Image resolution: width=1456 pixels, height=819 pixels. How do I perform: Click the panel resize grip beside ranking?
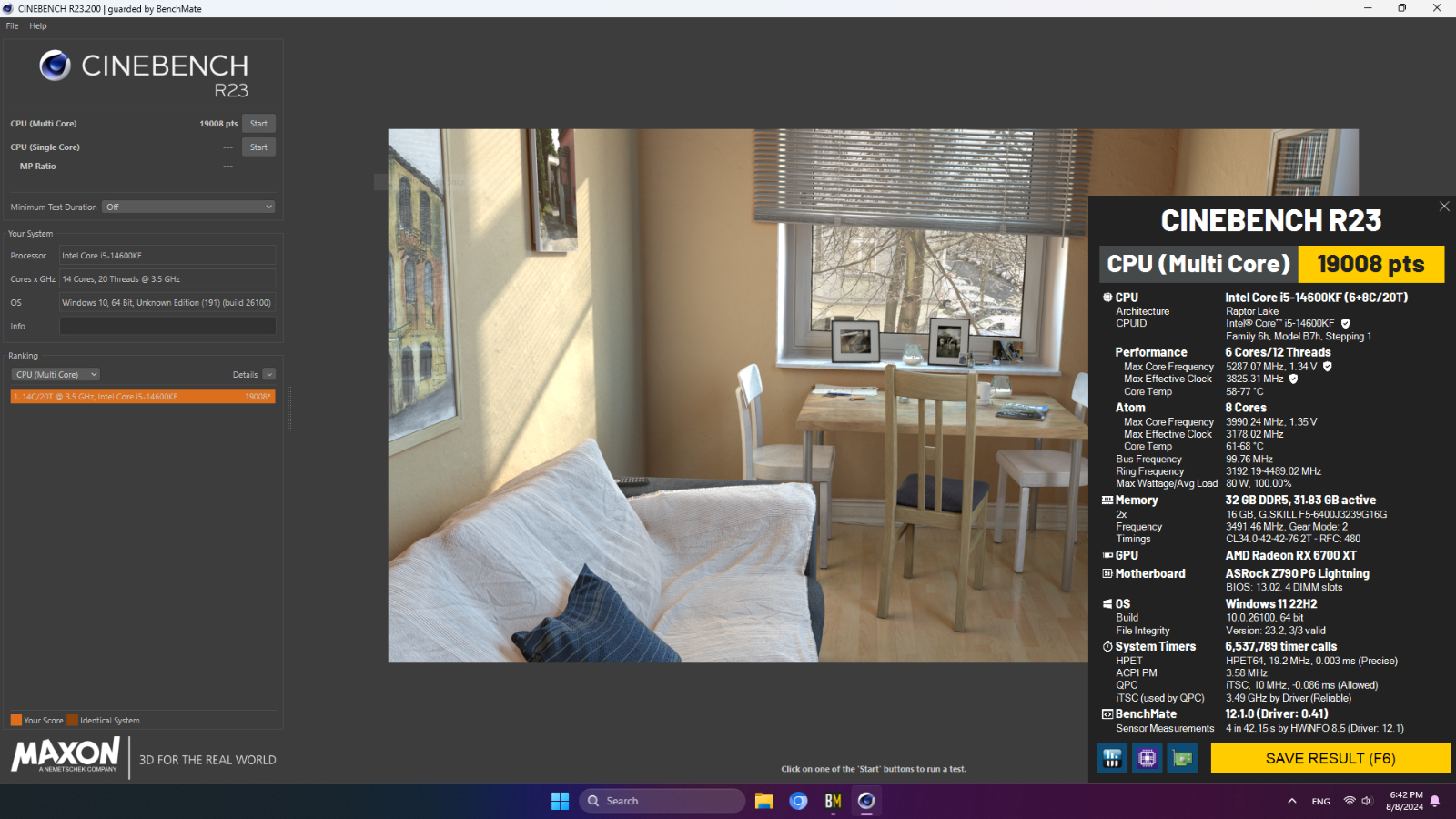289,409
